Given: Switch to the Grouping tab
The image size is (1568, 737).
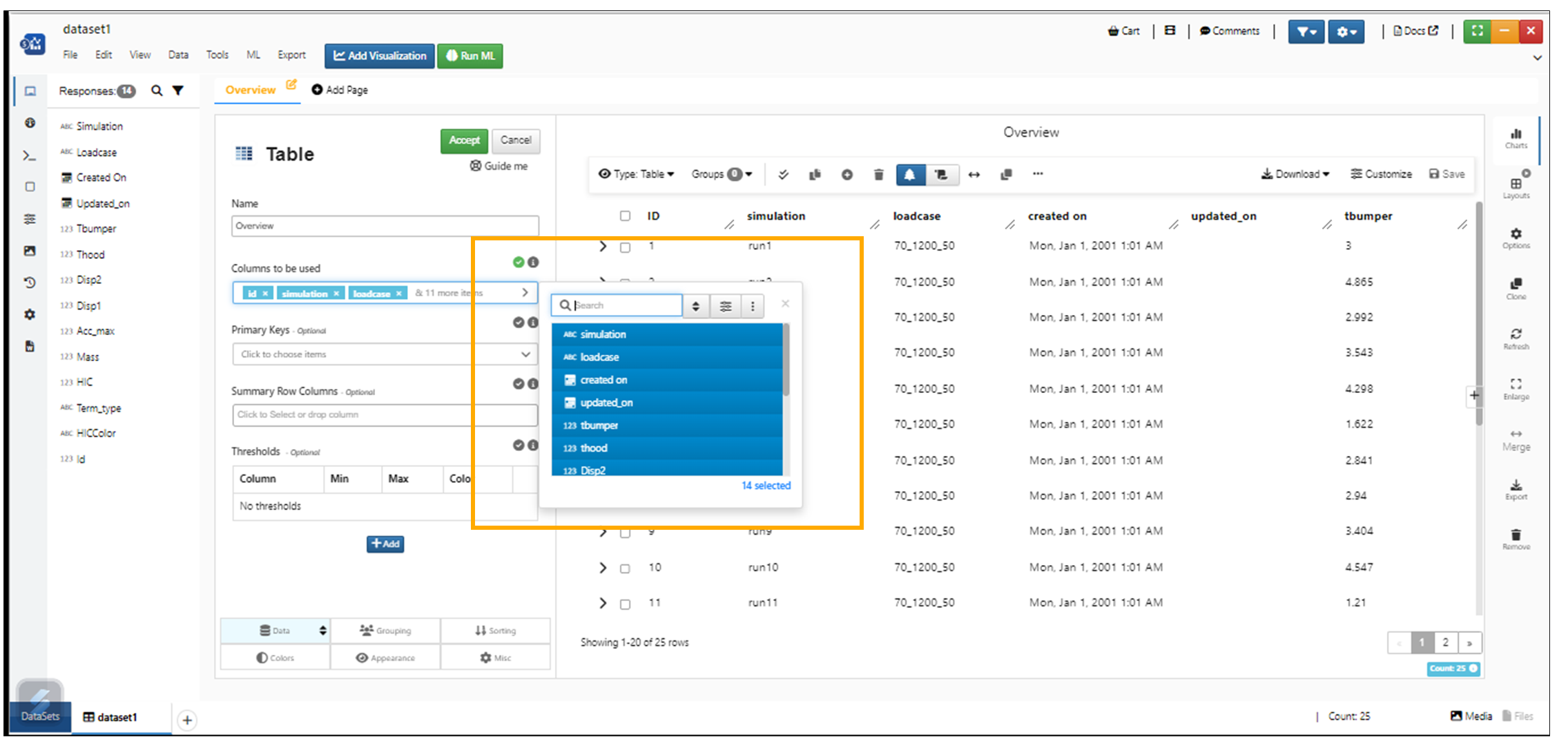Looking at the screenshot, I should [x=385, y=631].
